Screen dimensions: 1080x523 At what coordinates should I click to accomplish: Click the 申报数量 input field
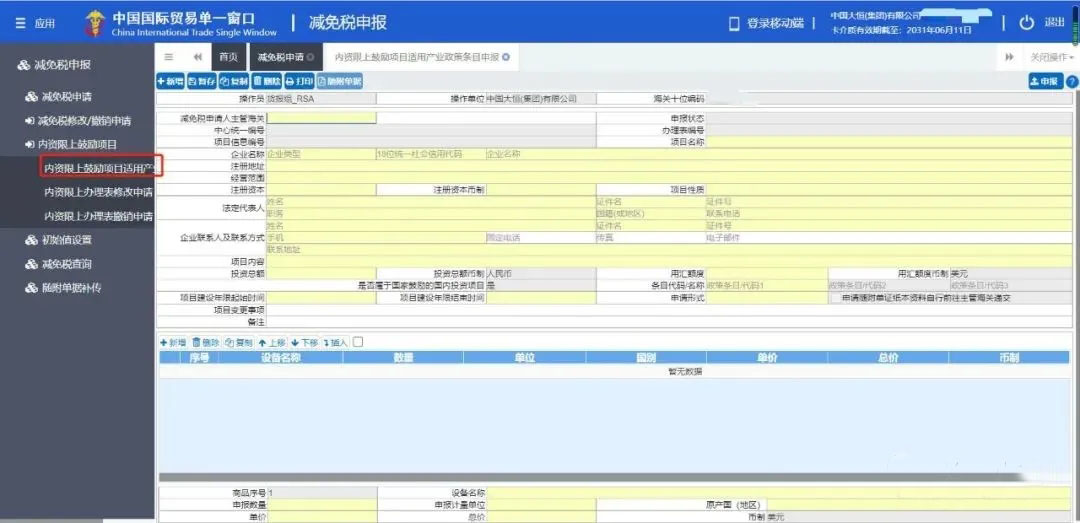(x=321, y=505)
